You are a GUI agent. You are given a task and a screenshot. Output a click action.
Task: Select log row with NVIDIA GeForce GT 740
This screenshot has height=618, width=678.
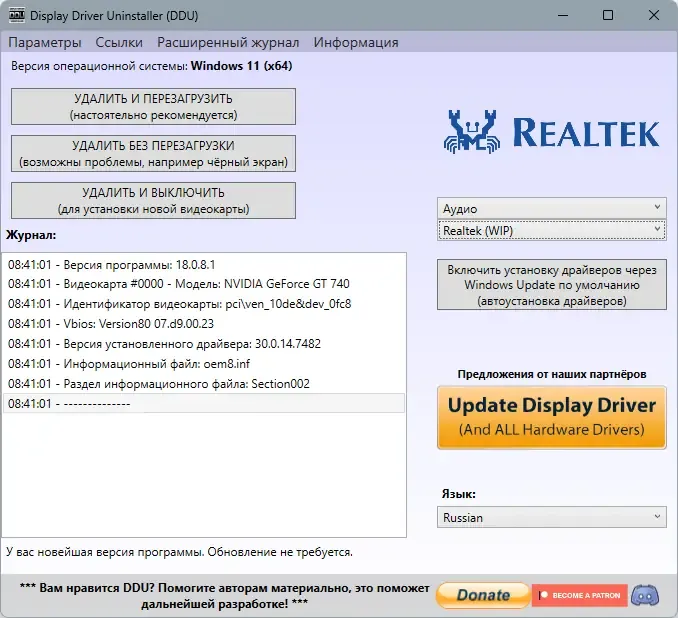click(x=204, y=284)
